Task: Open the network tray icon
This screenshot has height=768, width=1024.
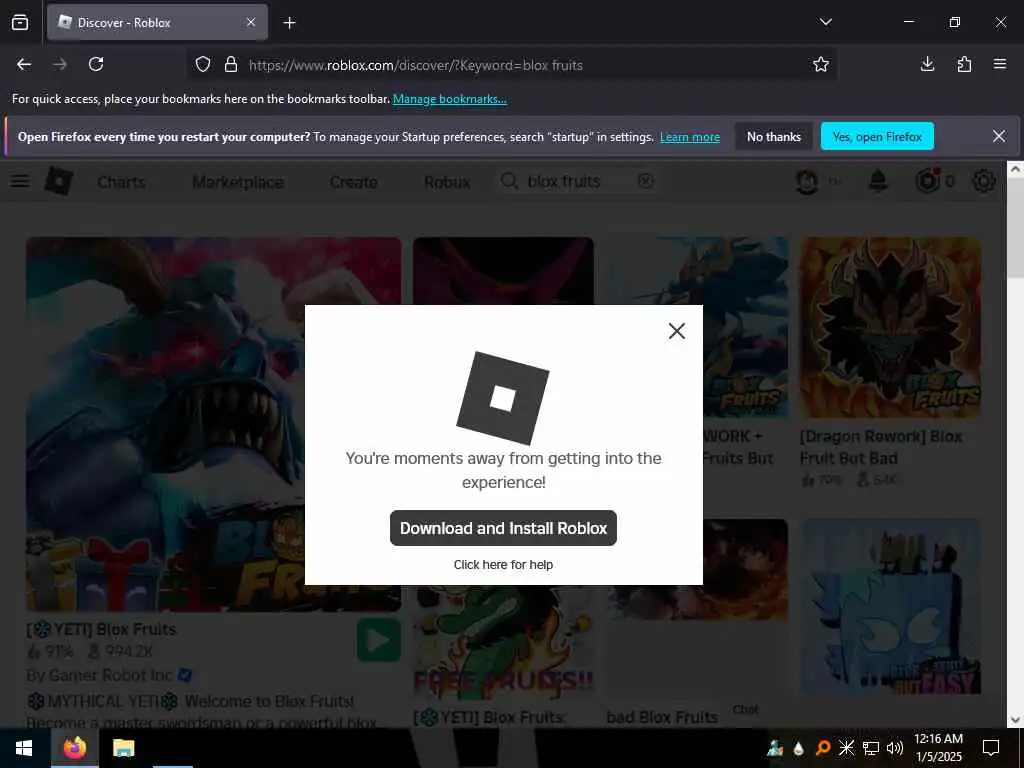Action: 871,748
